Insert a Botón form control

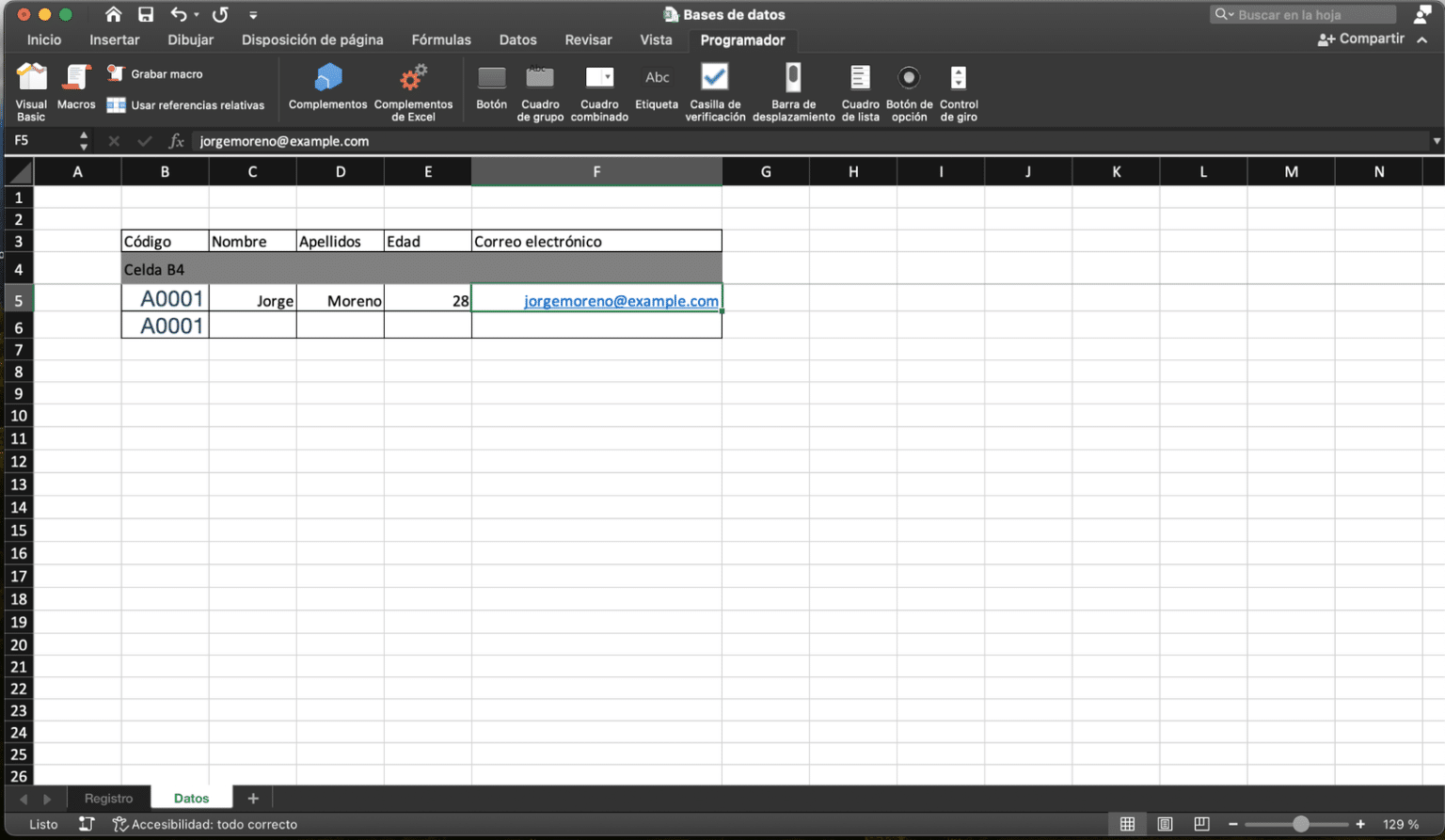491,89
